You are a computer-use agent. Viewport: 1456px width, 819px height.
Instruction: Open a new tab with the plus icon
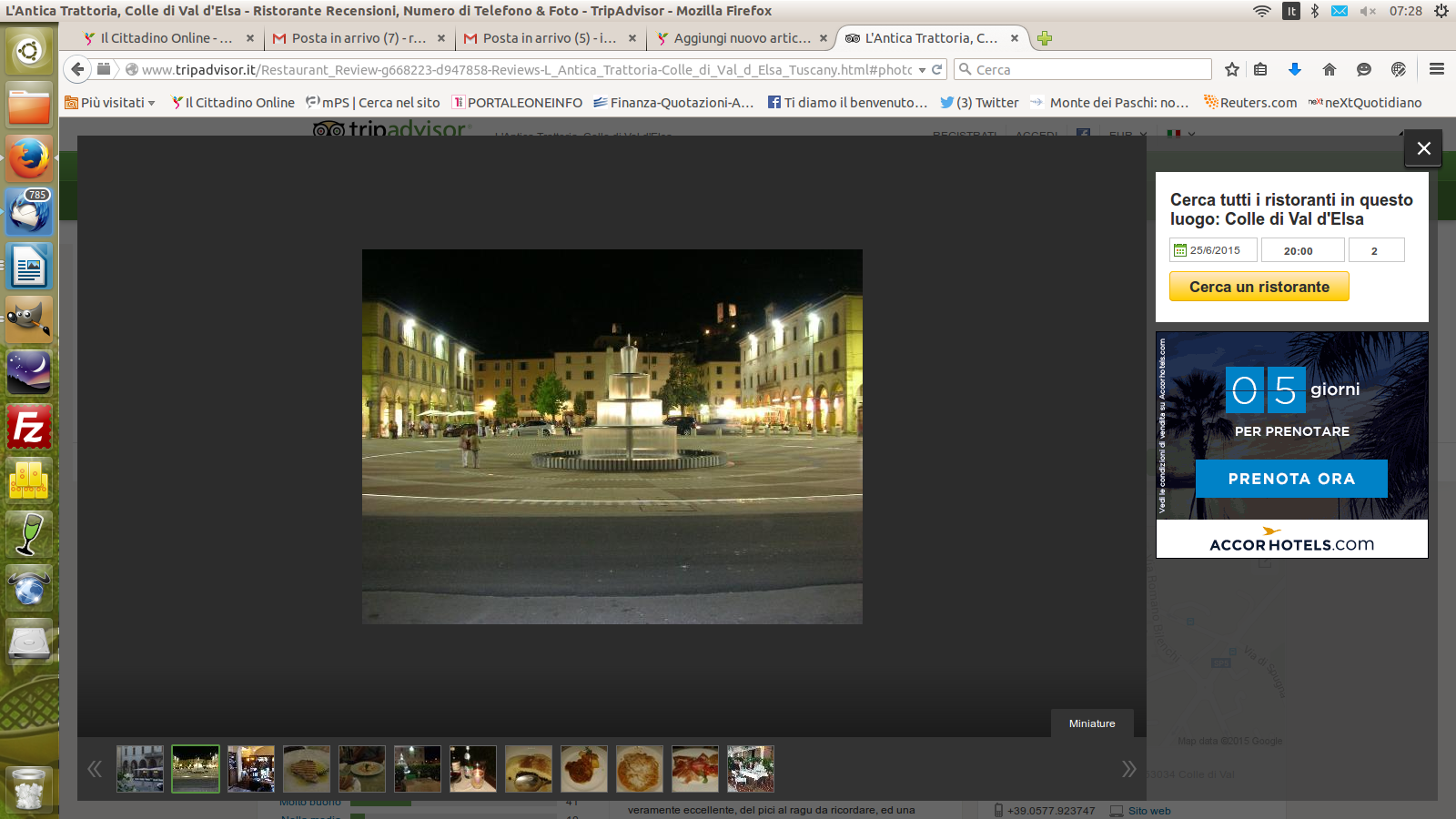[x=1045, y=38]
